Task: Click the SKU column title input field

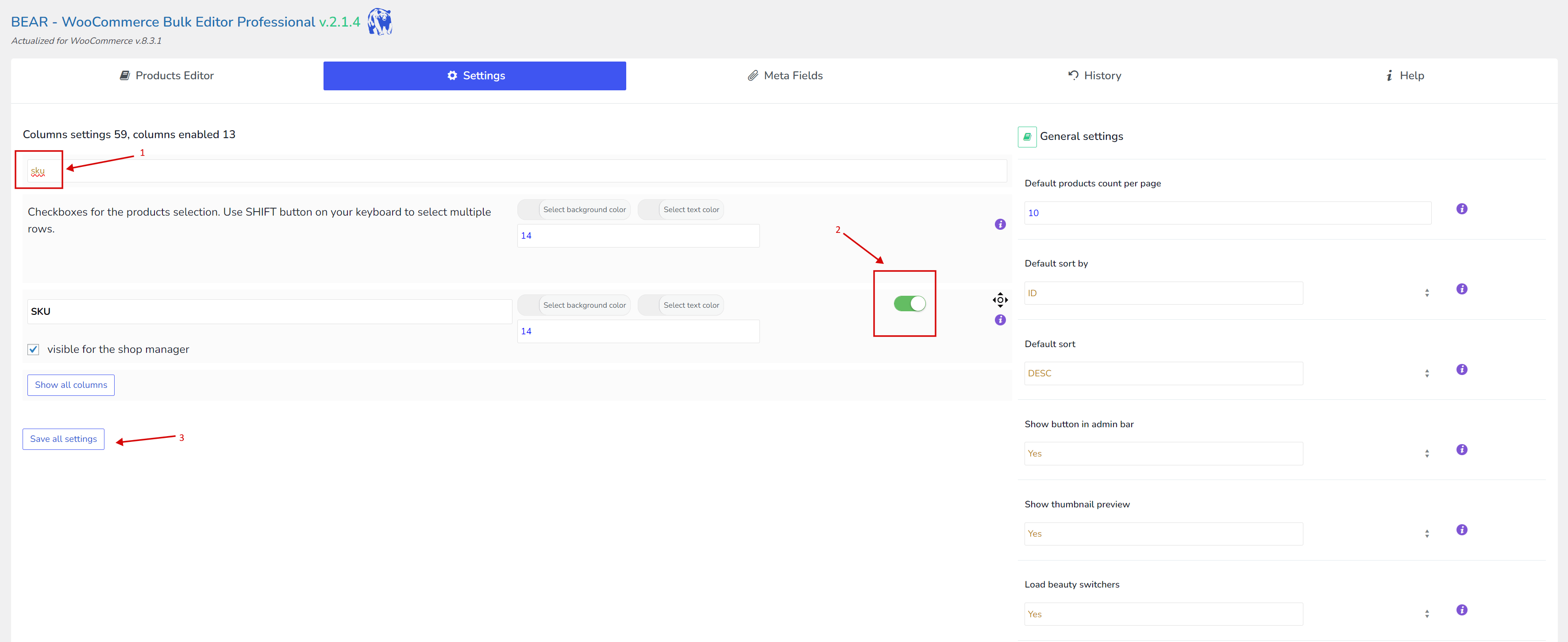Action: pos(270,311)
